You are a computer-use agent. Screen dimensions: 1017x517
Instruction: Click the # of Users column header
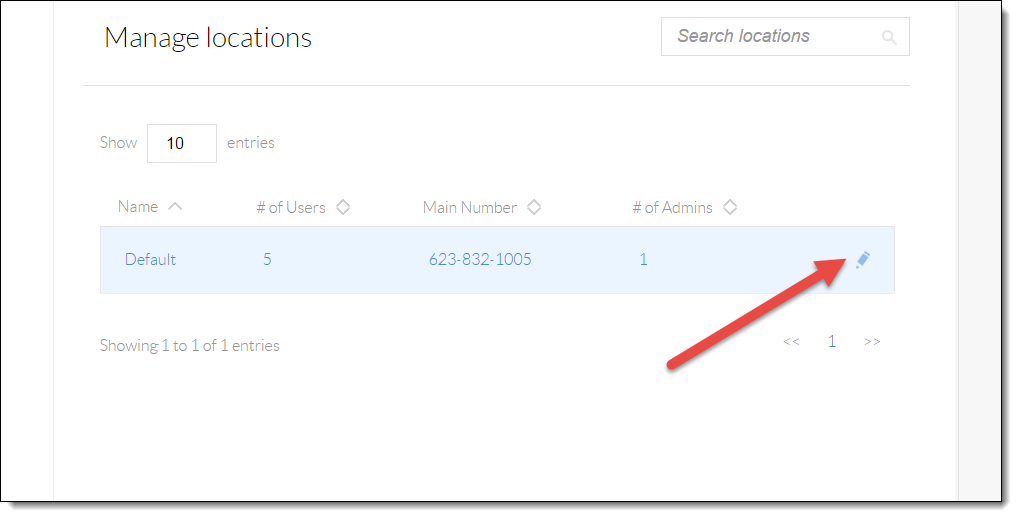[291, 208]
